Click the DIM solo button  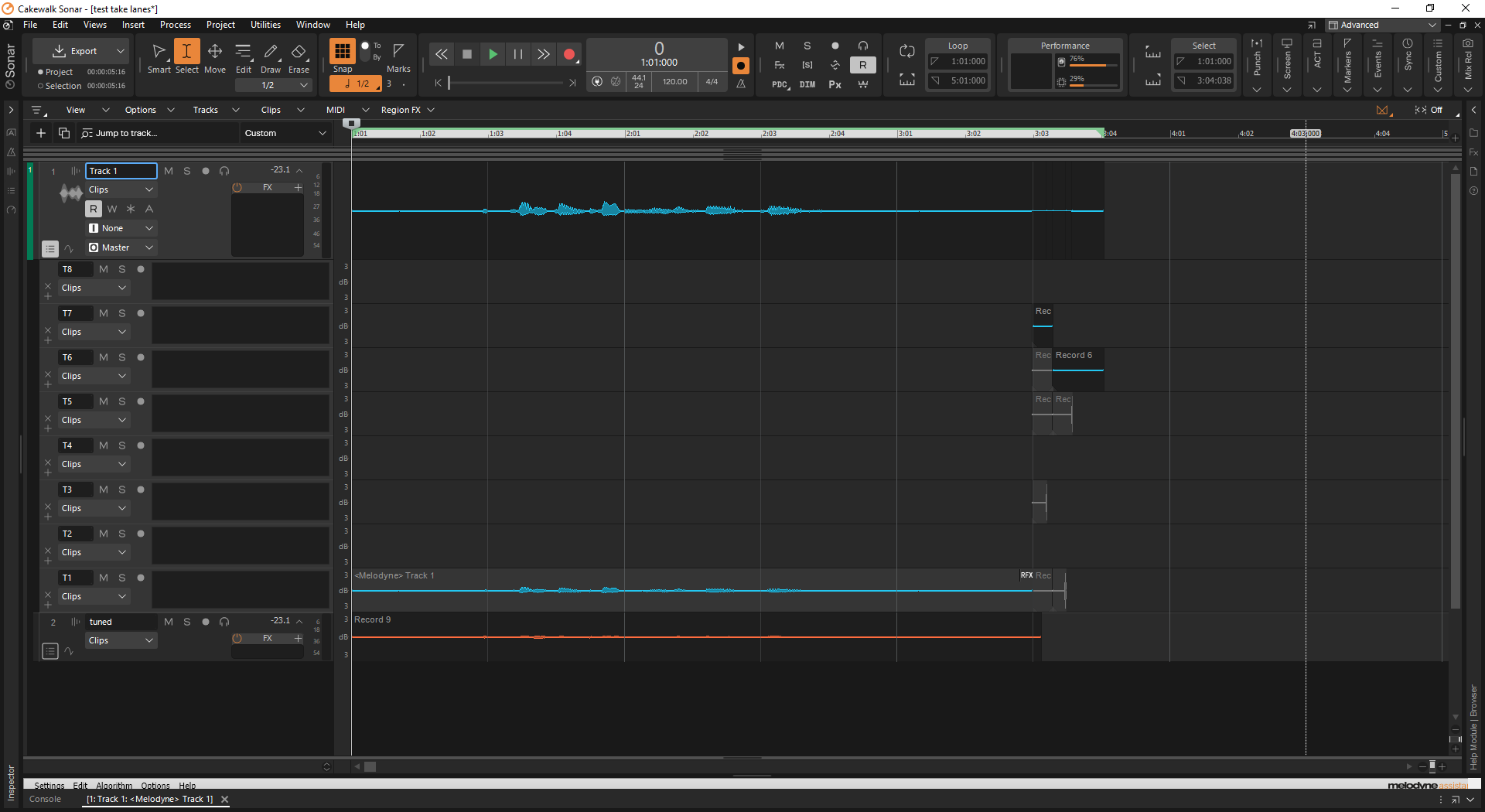(x=807, y=84)
